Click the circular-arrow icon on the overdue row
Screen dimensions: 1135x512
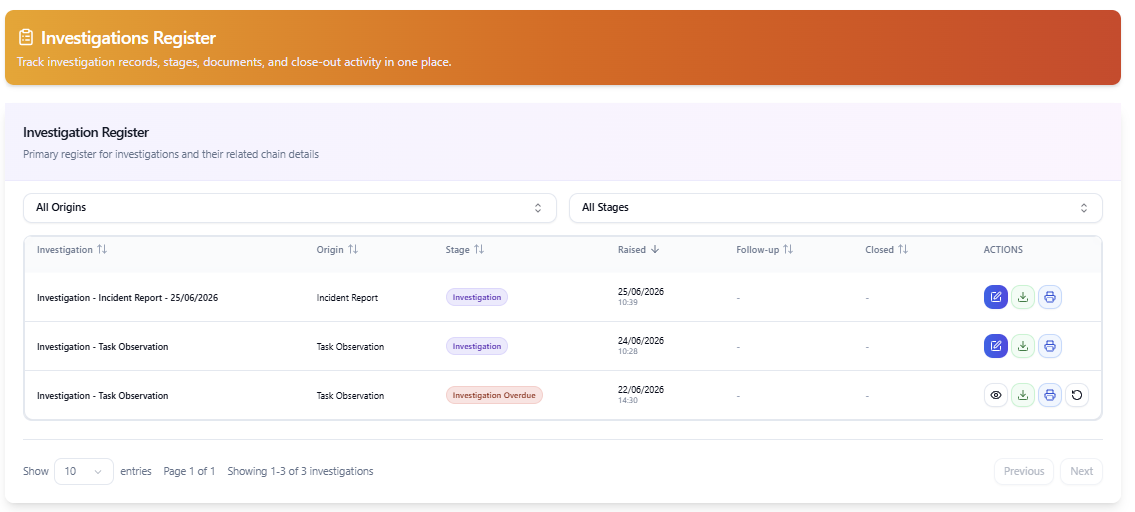(1077, 395)
